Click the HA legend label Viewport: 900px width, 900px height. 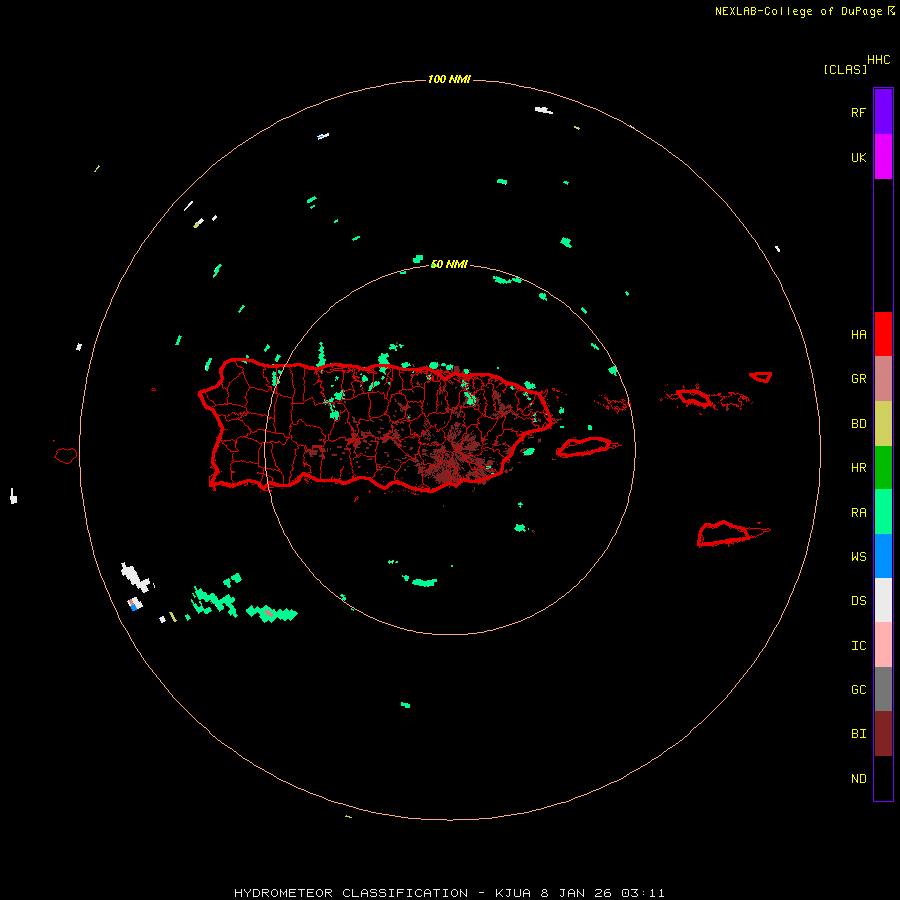point(858,335)
